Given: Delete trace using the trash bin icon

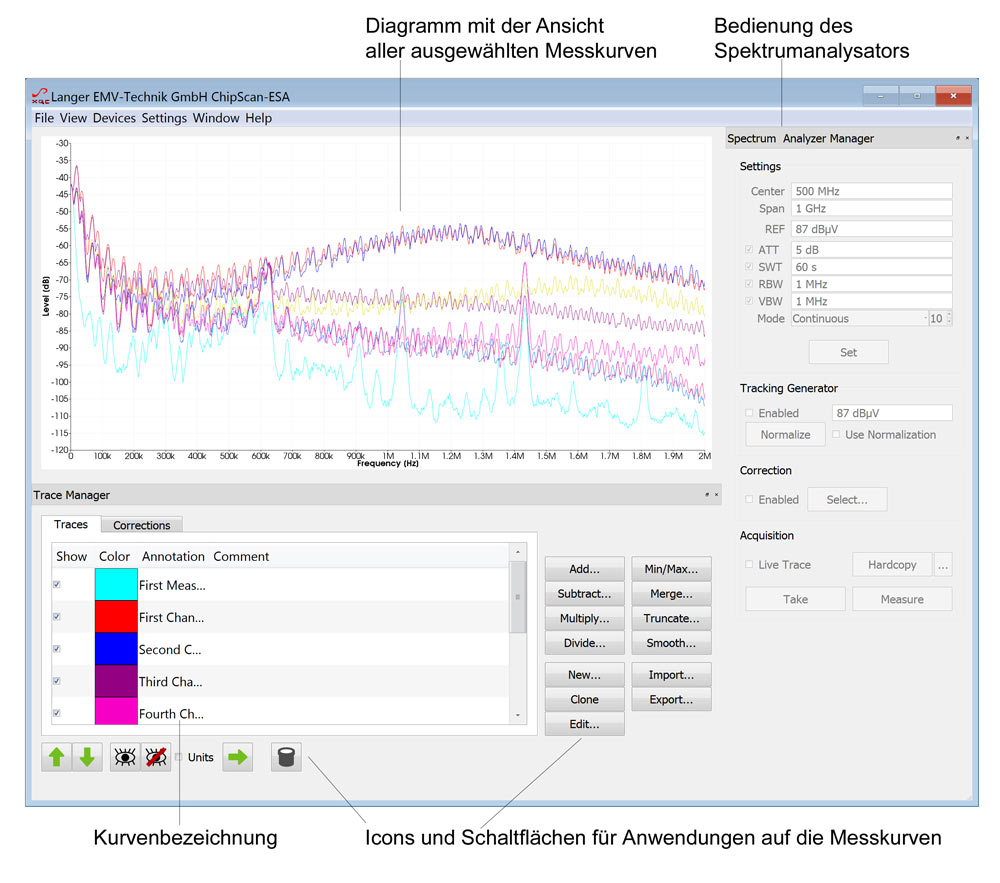Looking at the screenshot, I should point(285,757).
